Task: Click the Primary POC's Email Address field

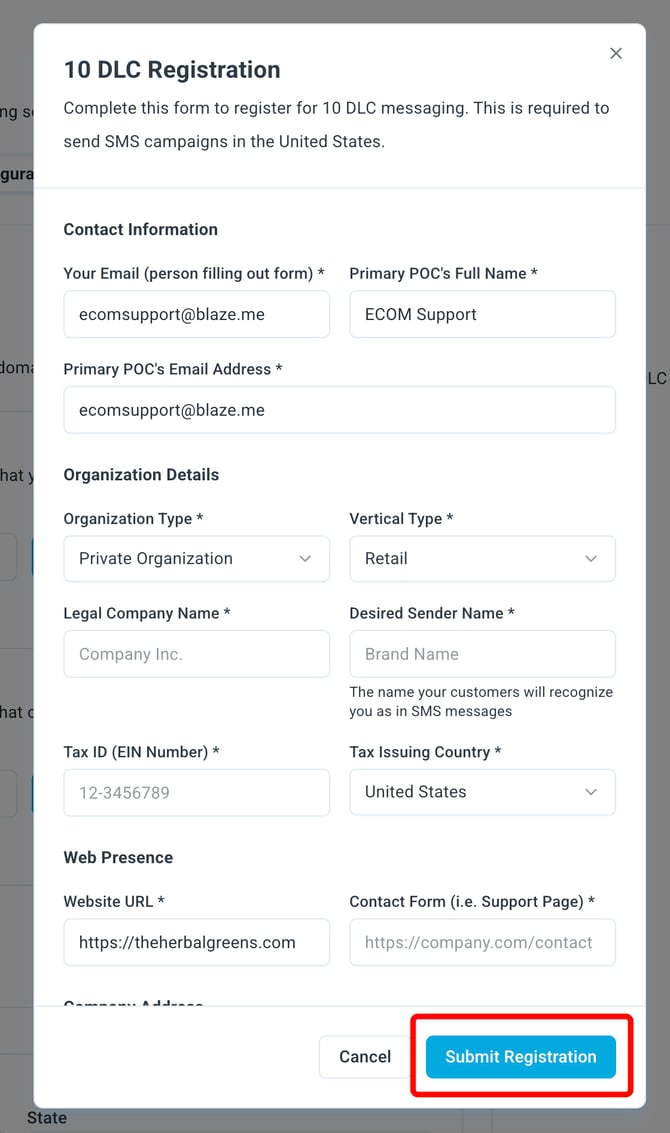Action: click(340, 410)
